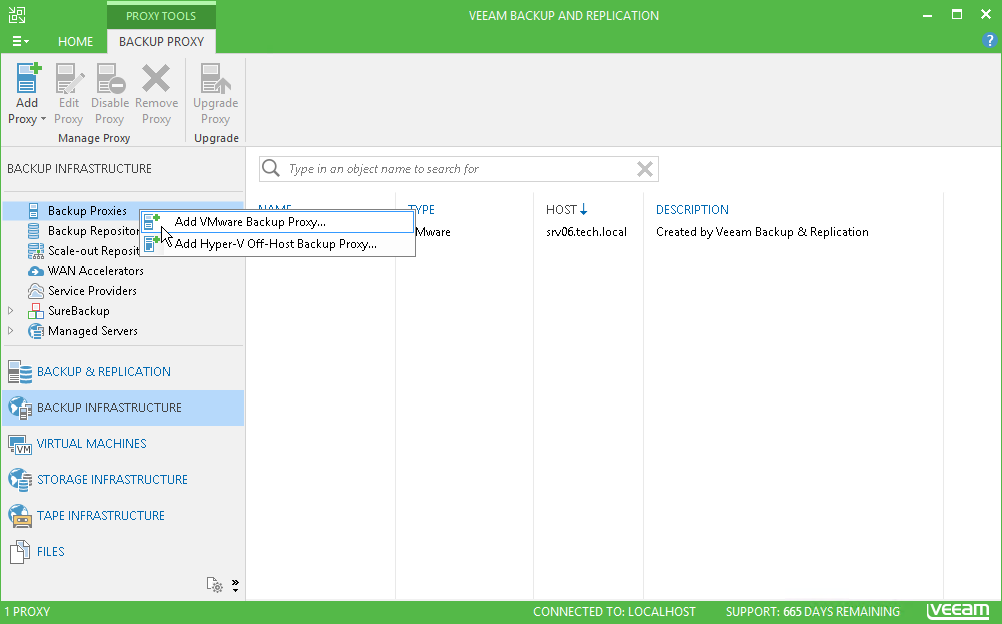1002x624 pixels.
Task: Select WAN Accelerators in the tree
Action: [96, 270]
